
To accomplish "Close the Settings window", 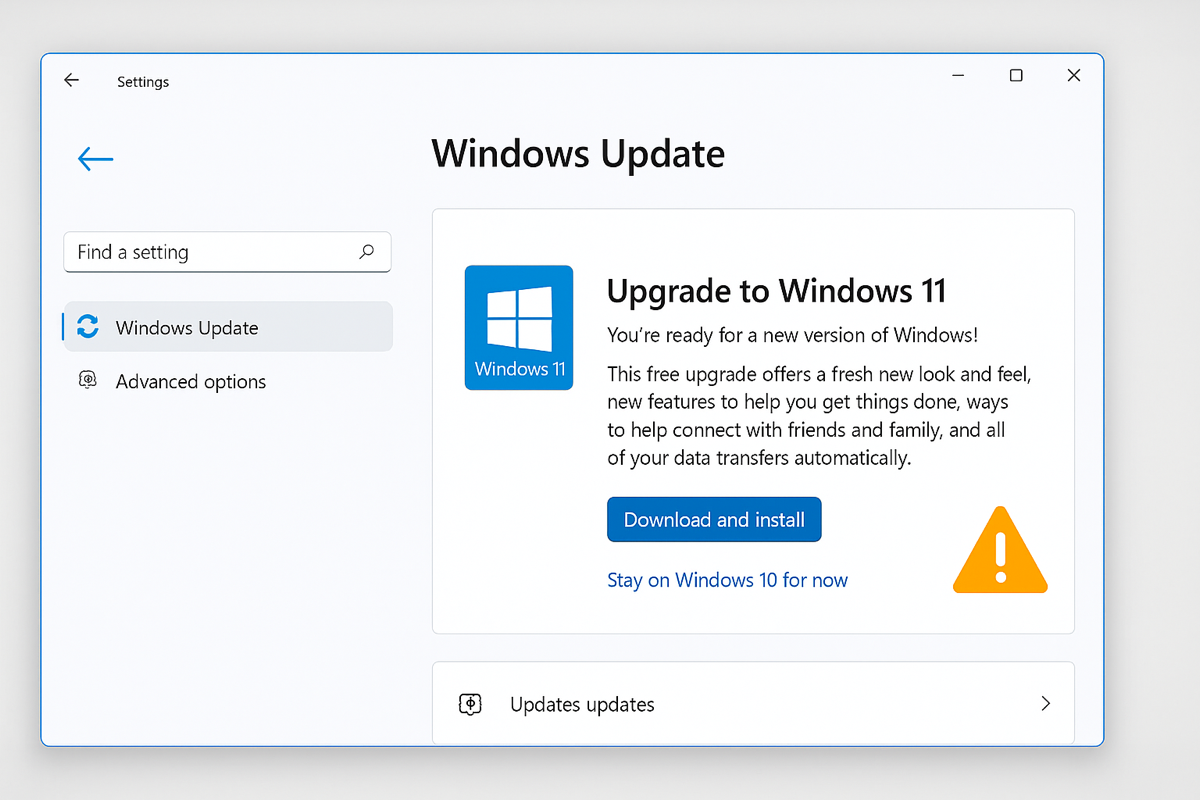I will tap(1074, 76).
